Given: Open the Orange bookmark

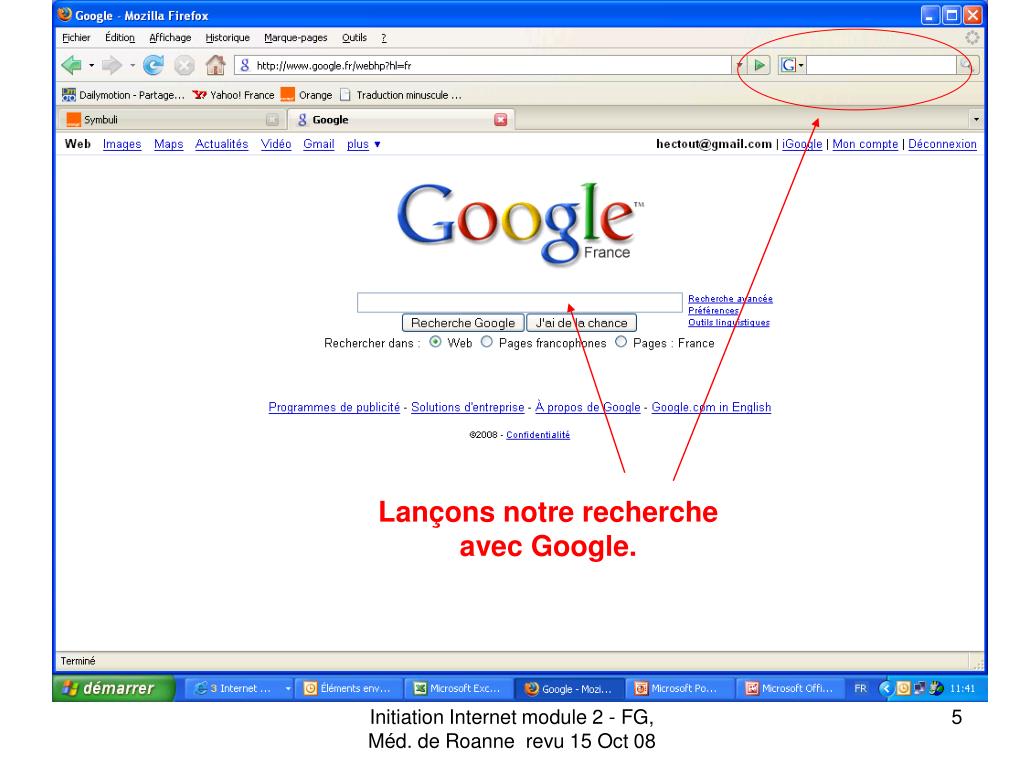Looking at the screenshot, I should (306, 95).
